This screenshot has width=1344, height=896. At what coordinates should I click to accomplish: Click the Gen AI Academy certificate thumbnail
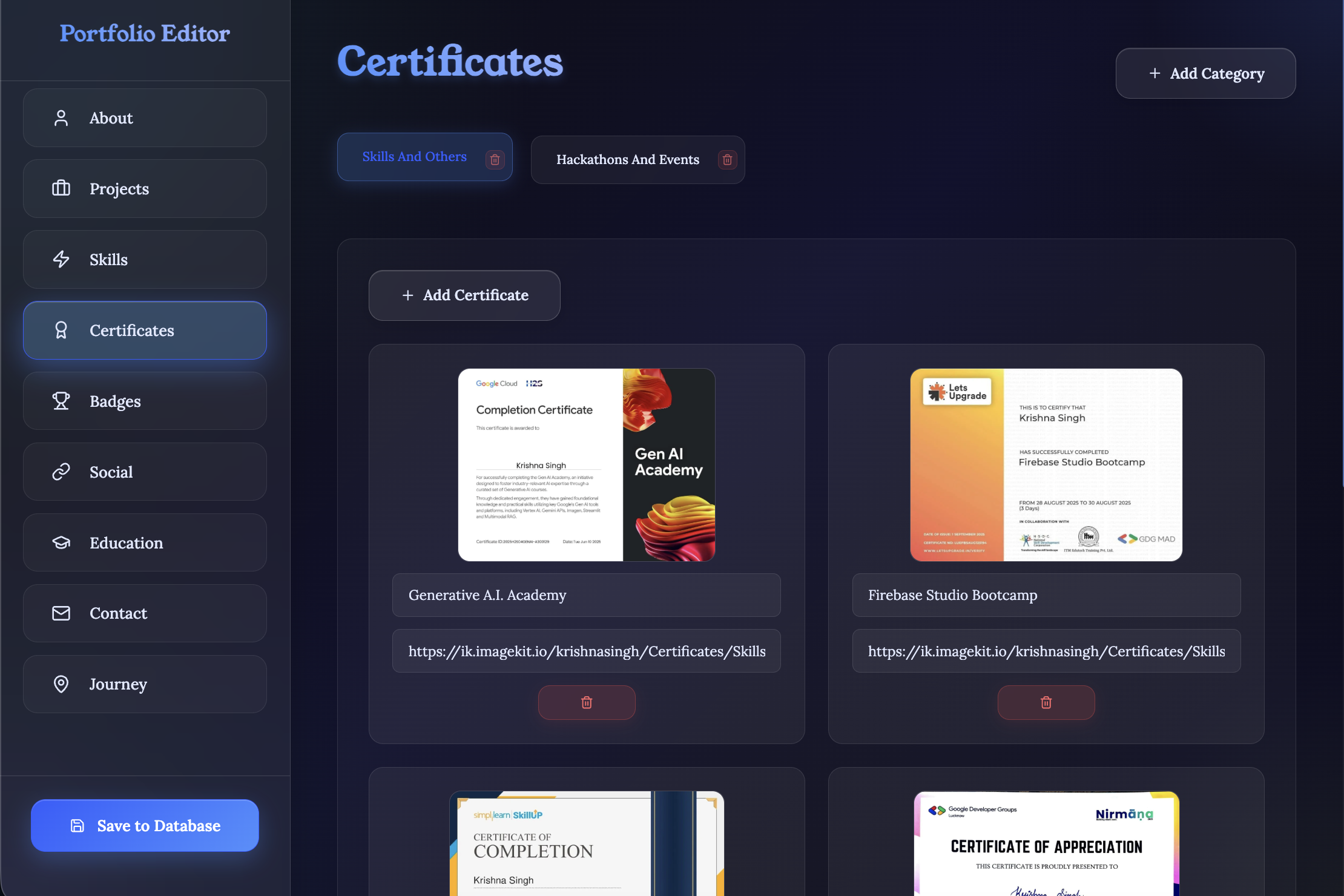coord(586,465)
